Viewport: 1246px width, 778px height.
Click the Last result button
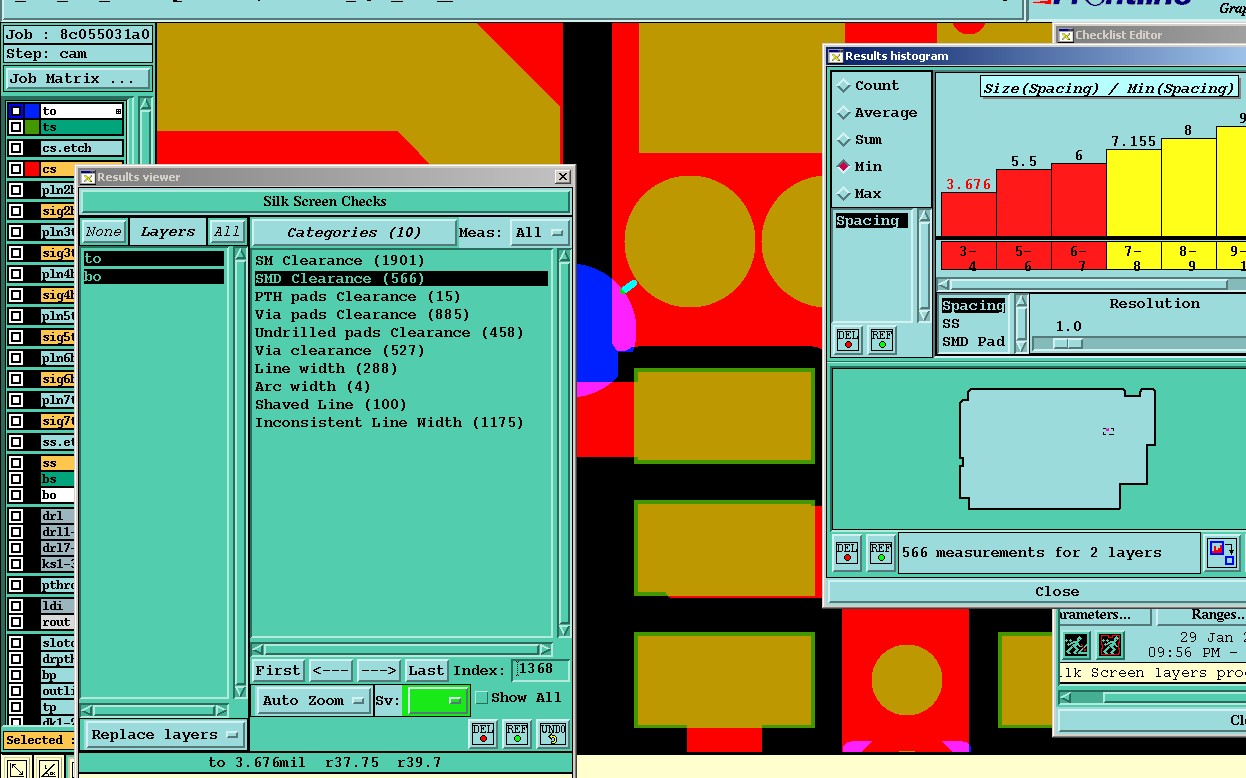(x=426, y=671)
